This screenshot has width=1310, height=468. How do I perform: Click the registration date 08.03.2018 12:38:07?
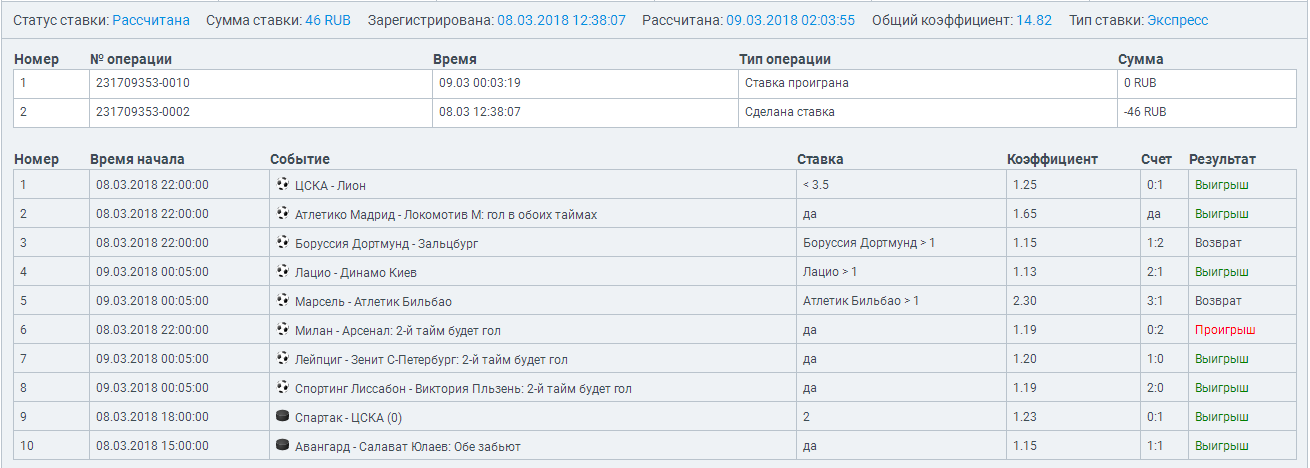(x=561, y=20)
